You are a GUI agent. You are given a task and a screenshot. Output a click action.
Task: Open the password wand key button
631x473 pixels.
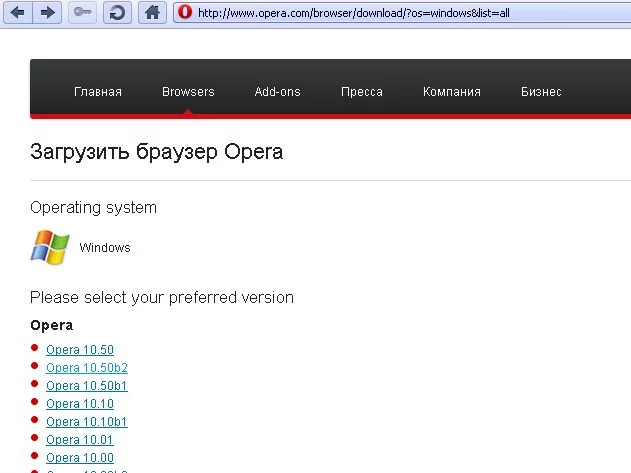[82, 13]
